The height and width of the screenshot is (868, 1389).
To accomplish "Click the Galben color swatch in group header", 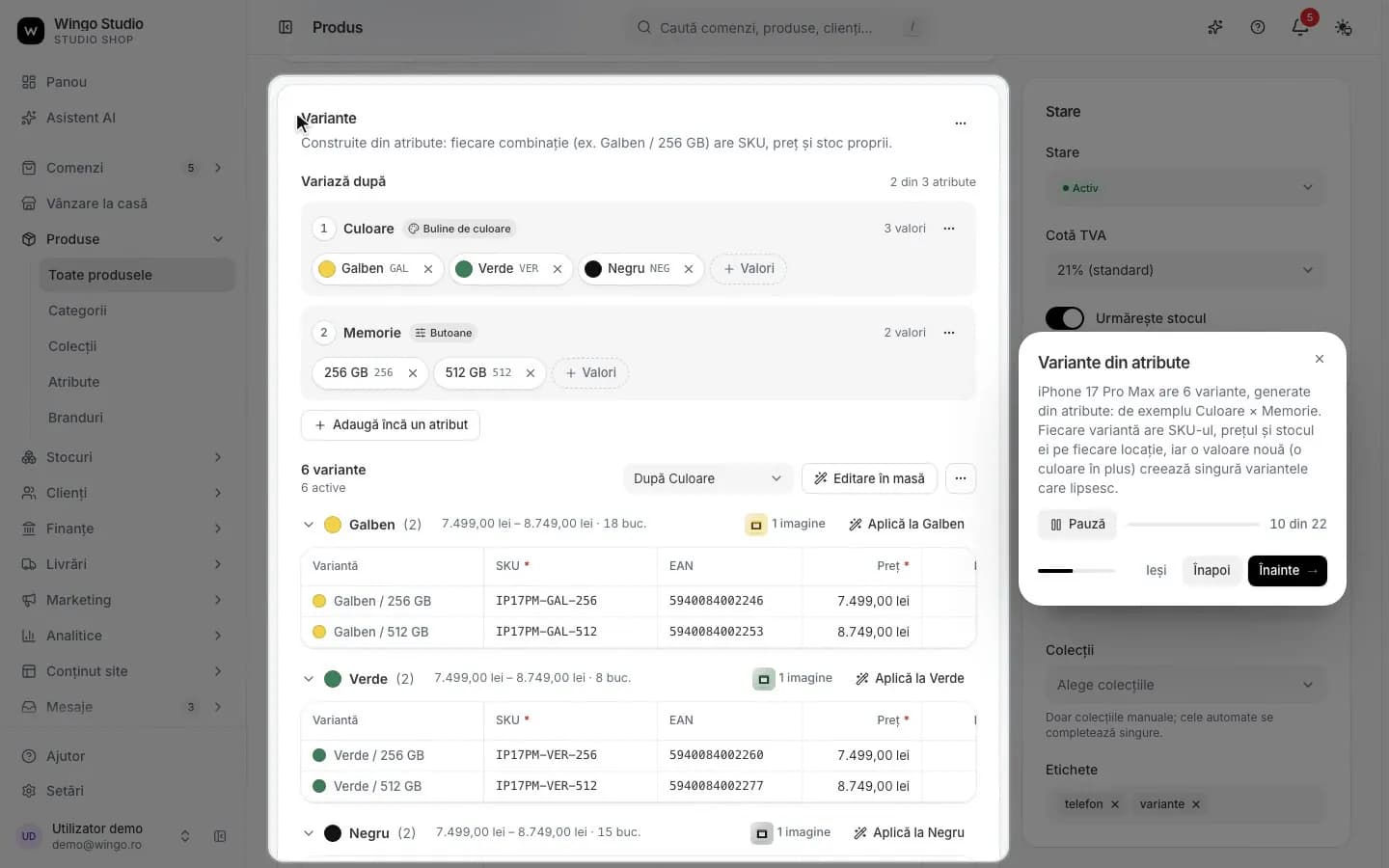I will pyautogui.click(x=333, y=525).
